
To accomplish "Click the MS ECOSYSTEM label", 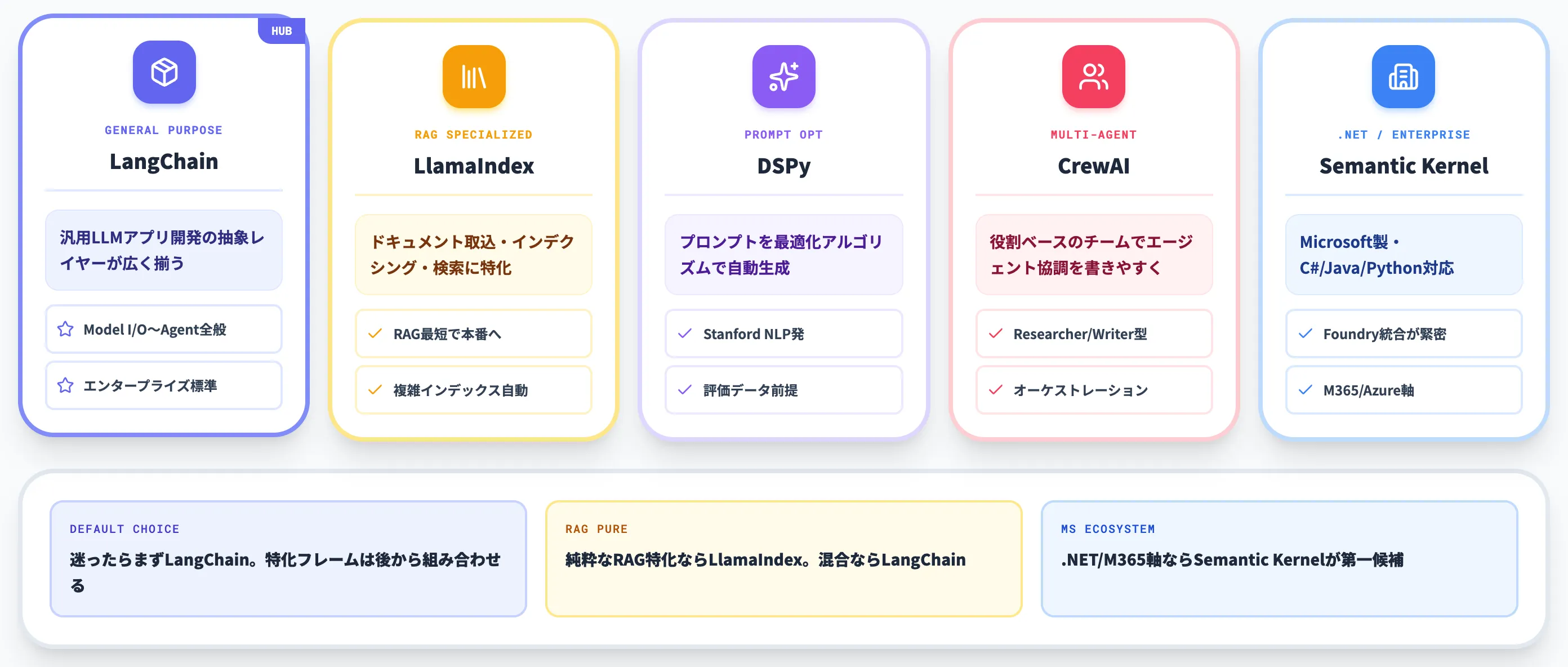I will 1107,529.
